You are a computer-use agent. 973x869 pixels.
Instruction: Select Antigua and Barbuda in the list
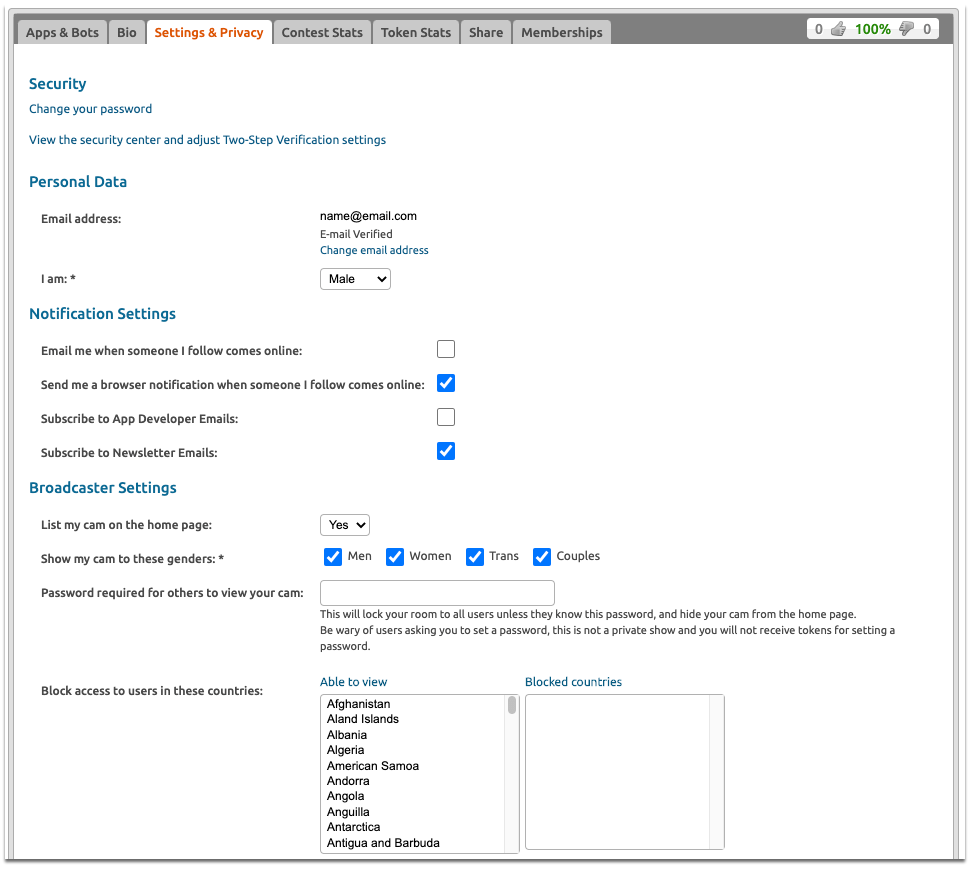coord(383,843)
